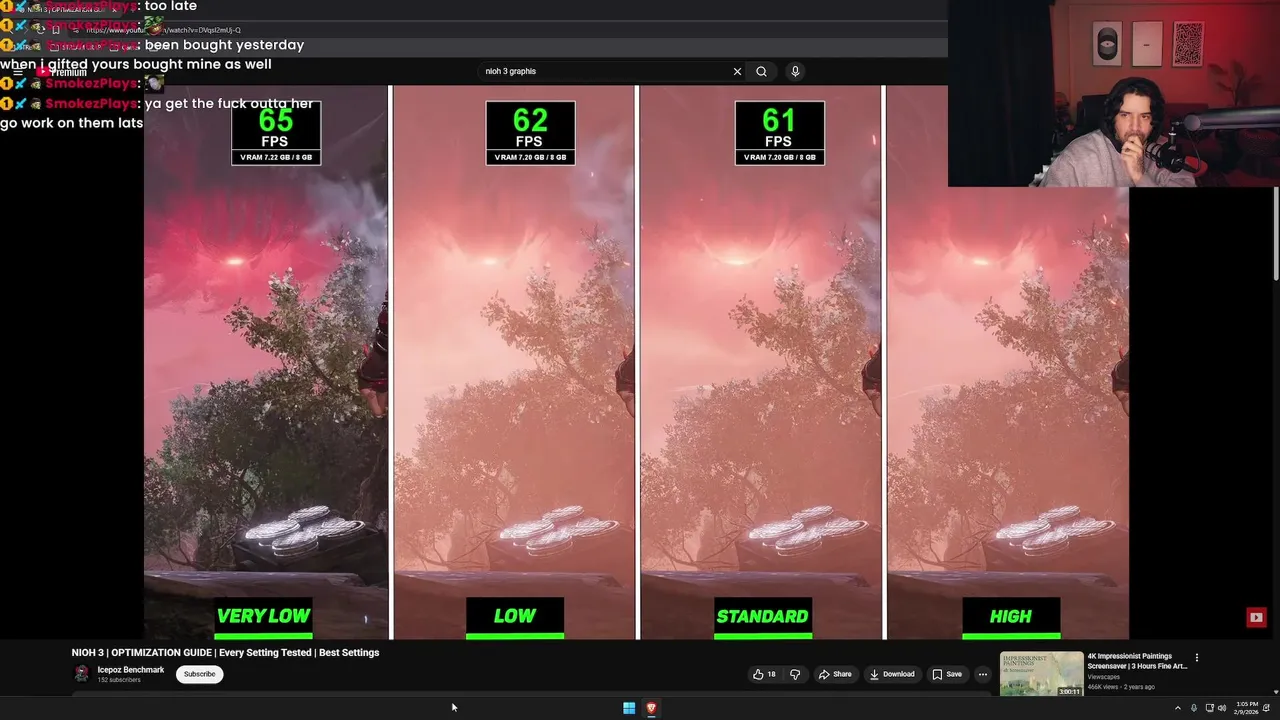Screen dimensions: 1280x720
Task: Click the microphone icon in system tray
Action: coord(1193,708)
